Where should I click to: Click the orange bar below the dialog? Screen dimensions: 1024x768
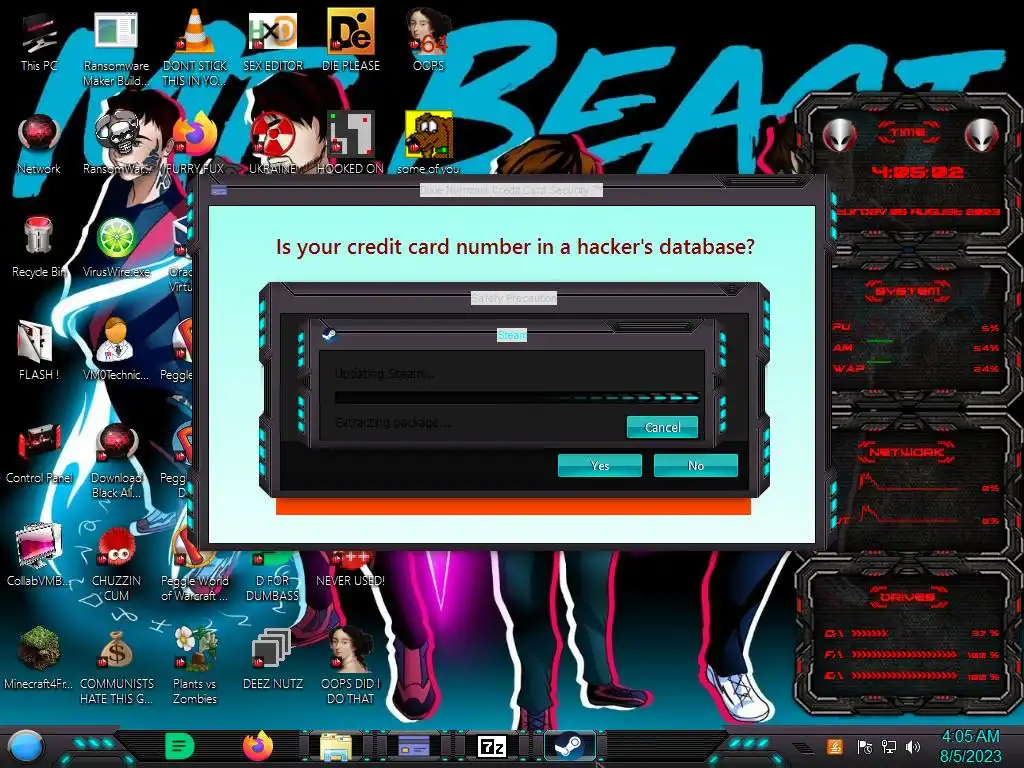(513, 507)
